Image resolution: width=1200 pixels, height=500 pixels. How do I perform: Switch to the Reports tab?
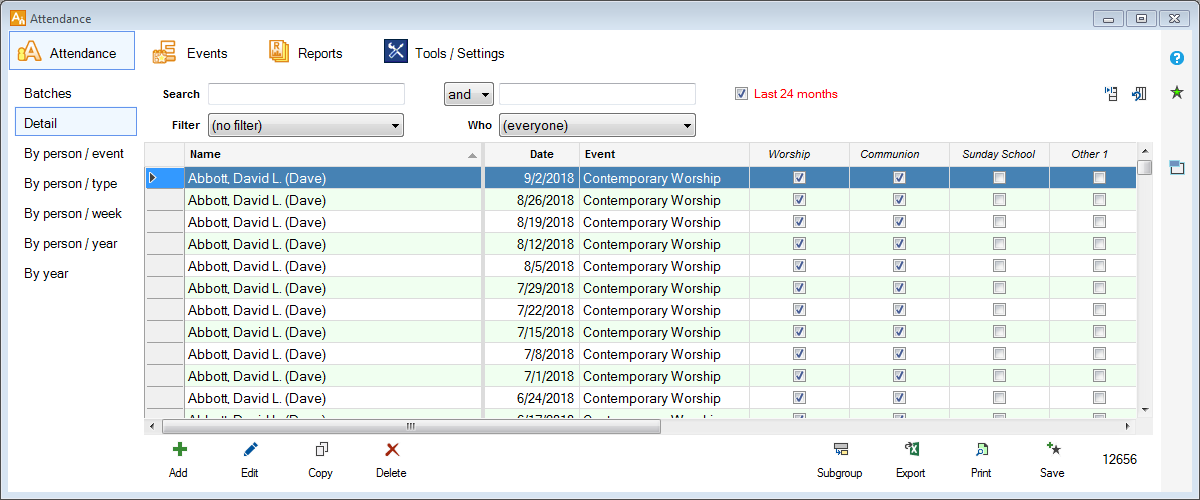click(306, 53)
